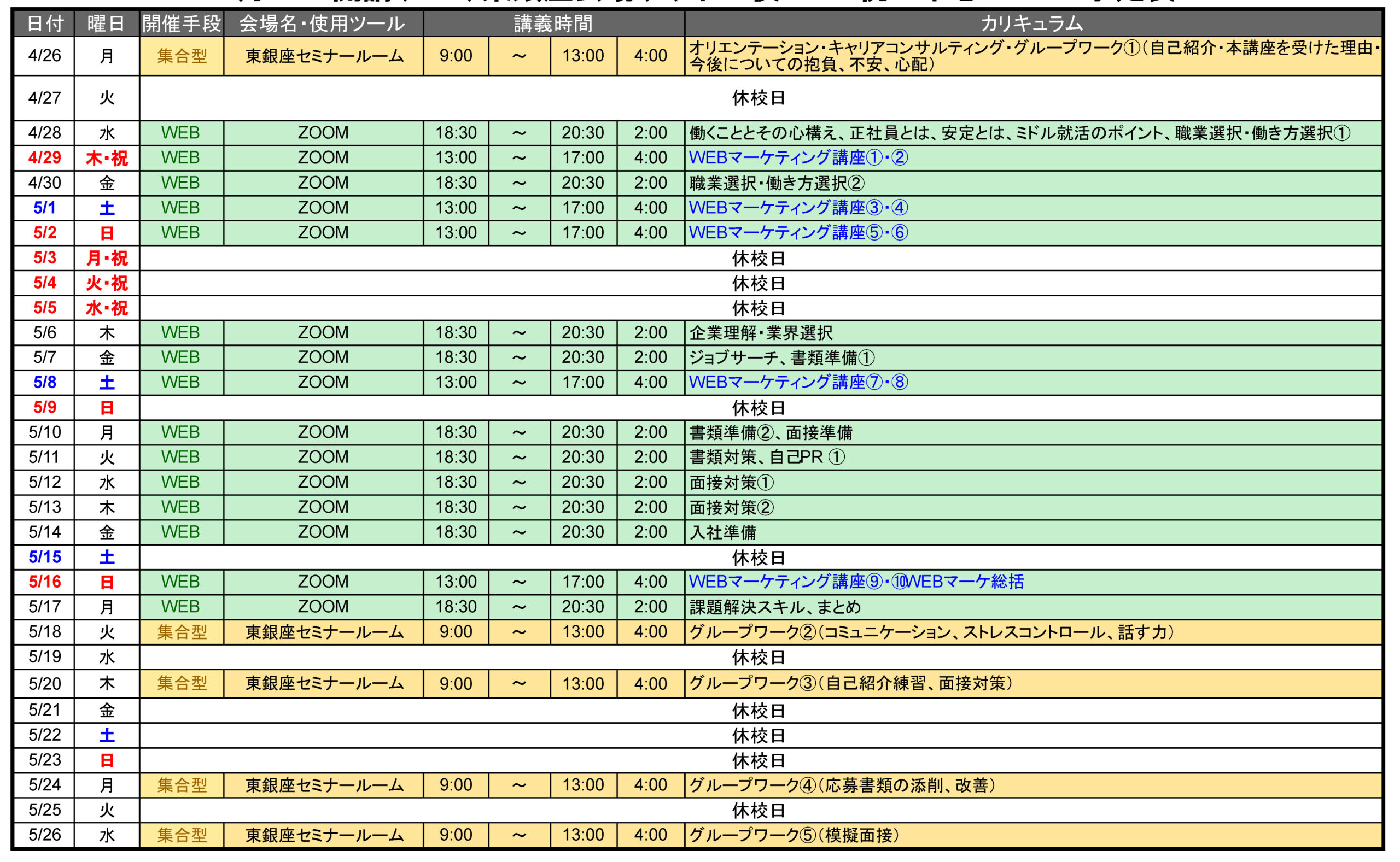Image resolution: width=1400 pixels, height=862 pixels.
Task: Click the WEB cell in the 5/12 row
Action: (182, 482)
